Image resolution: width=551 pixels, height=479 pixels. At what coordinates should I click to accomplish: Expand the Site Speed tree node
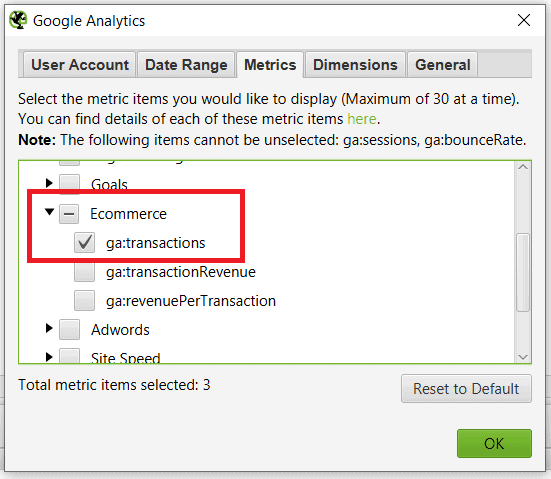pyautogui.click(x=49, y=357)
